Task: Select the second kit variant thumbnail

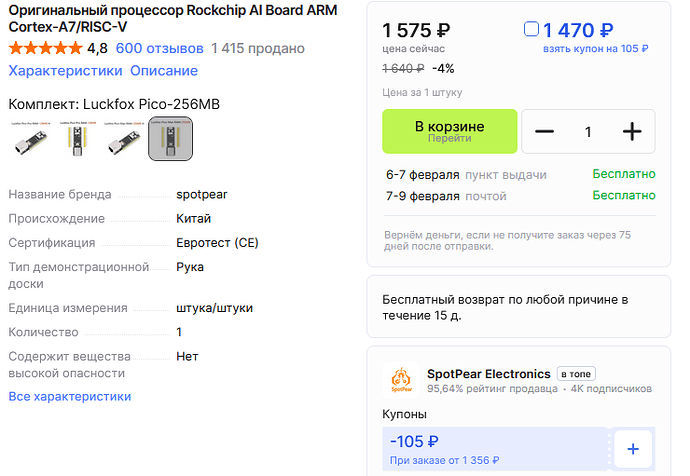Action: [77, 139]
